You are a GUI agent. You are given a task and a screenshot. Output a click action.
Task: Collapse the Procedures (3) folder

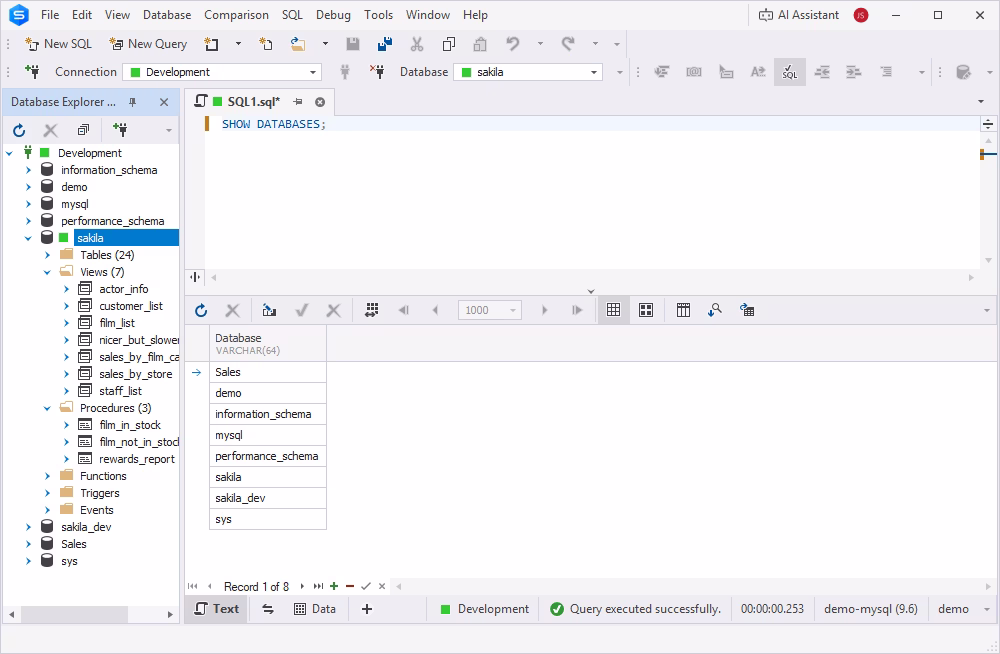click(x=47, y=408)
